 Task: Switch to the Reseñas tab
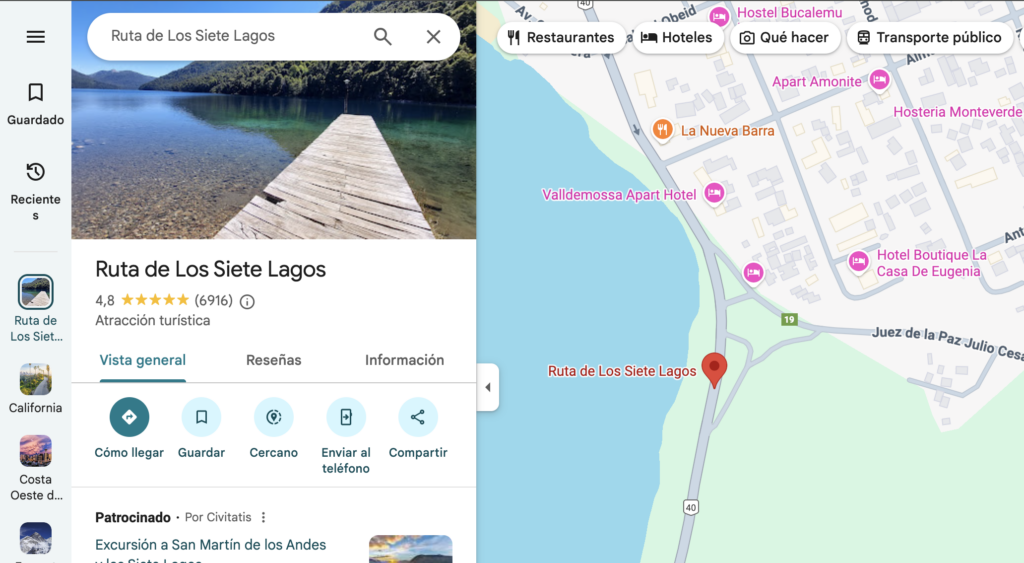click(274, 360)
